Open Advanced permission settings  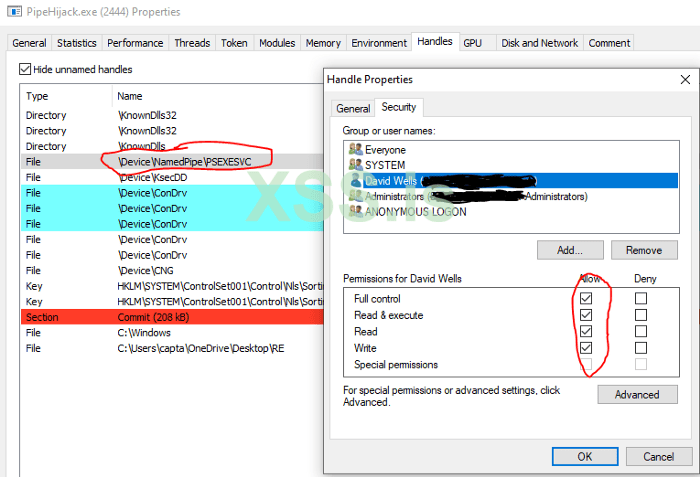[x=637, y=394]
